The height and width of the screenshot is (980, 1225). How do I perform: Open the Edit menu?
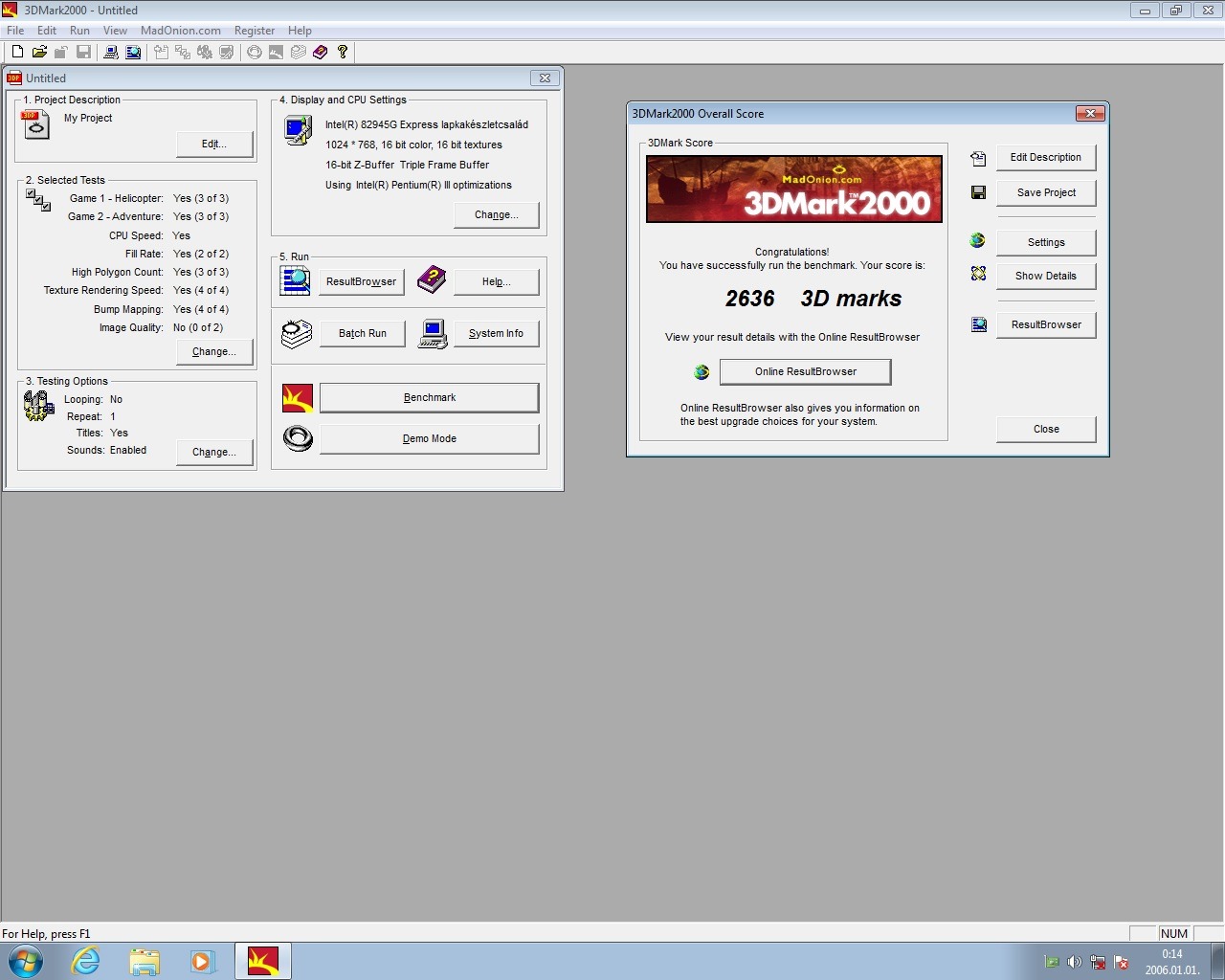pos(47,31)
